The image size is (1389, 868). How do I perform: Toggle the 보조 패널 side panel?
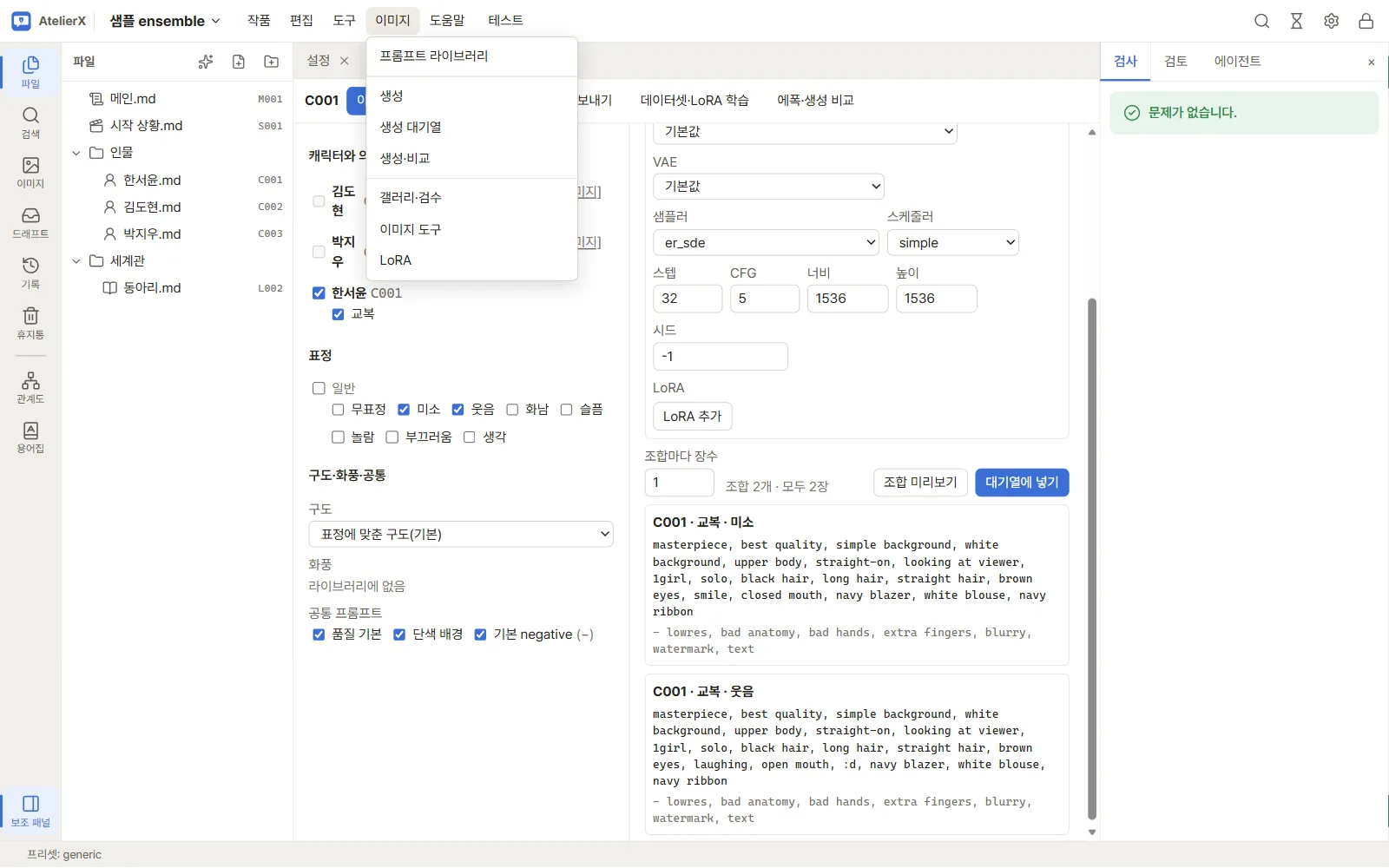pos(30,811)
